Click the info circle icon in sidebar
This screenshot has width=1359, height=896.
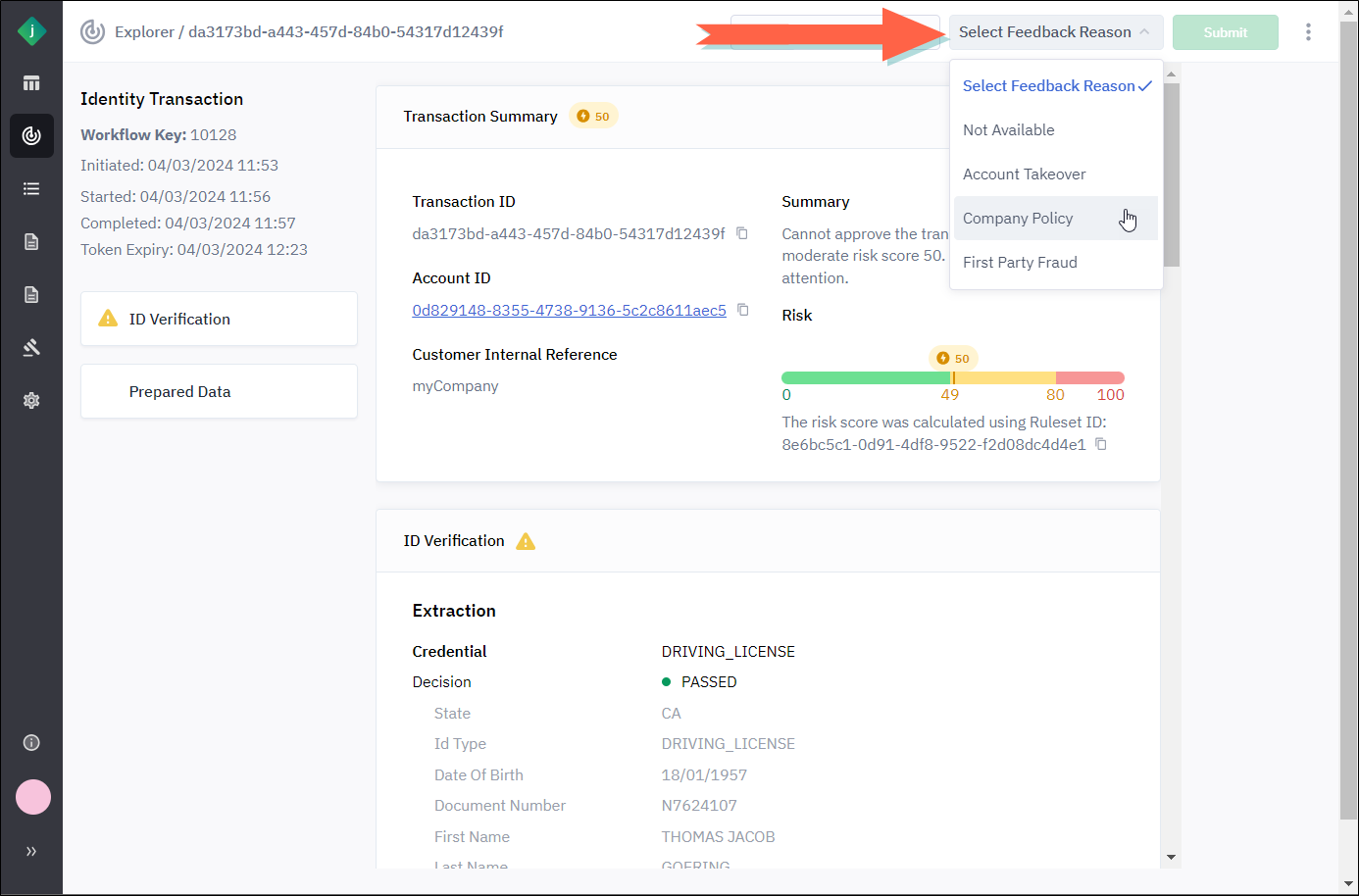tap(31, 742)
